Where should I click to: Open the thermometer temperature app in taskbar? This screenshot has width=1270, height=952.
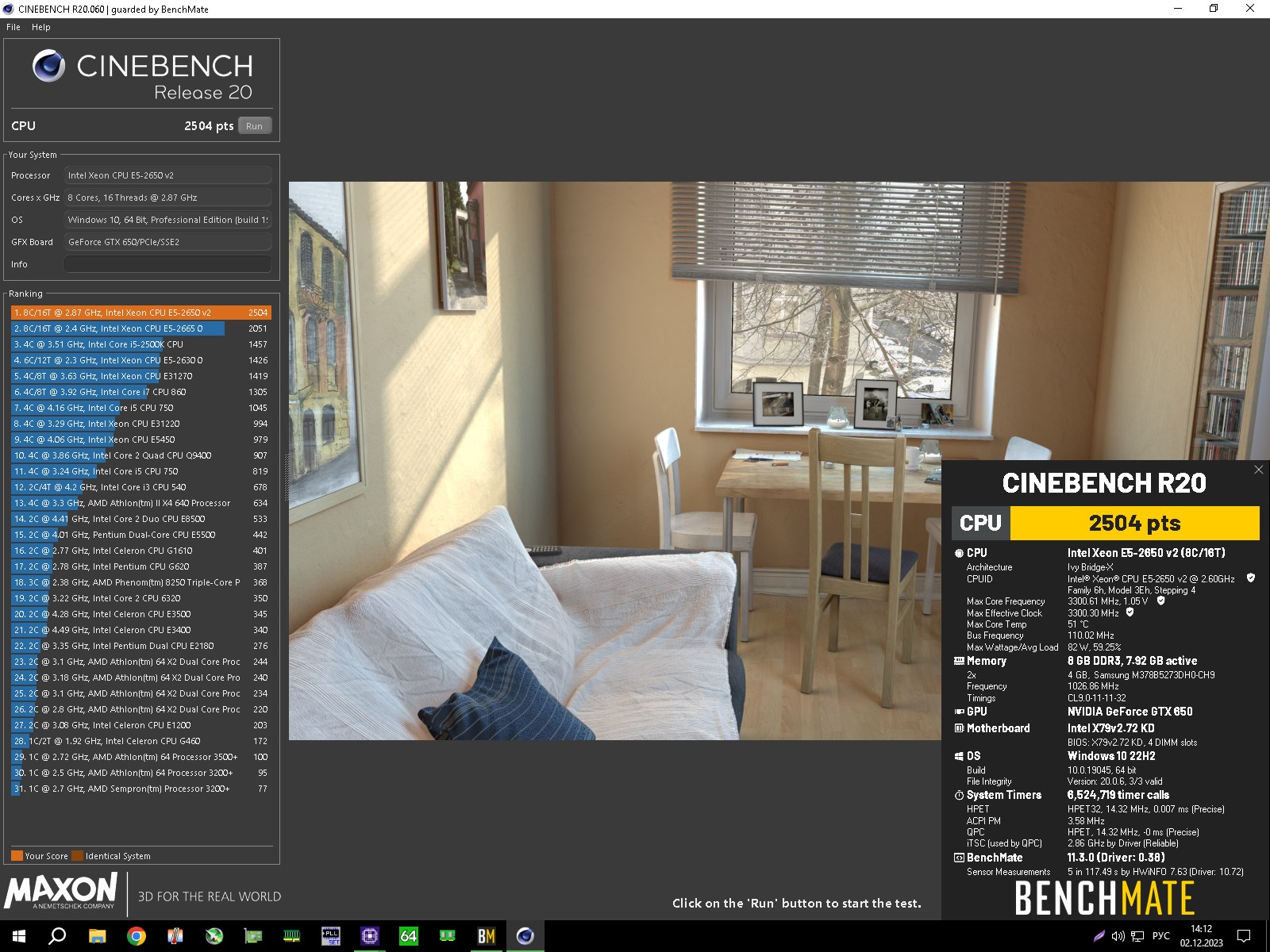coord(175,936)
